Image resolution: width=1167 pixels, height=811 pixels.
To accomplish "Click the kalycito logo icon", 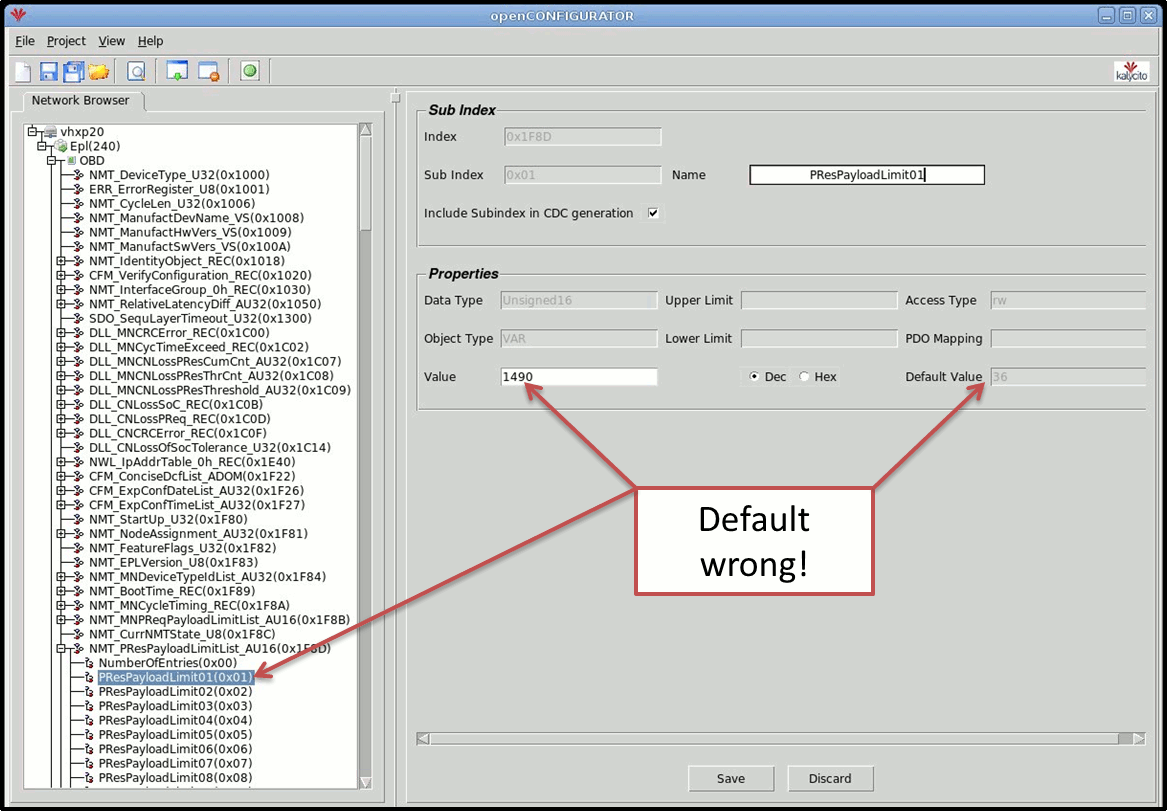I will (1131, 71).
